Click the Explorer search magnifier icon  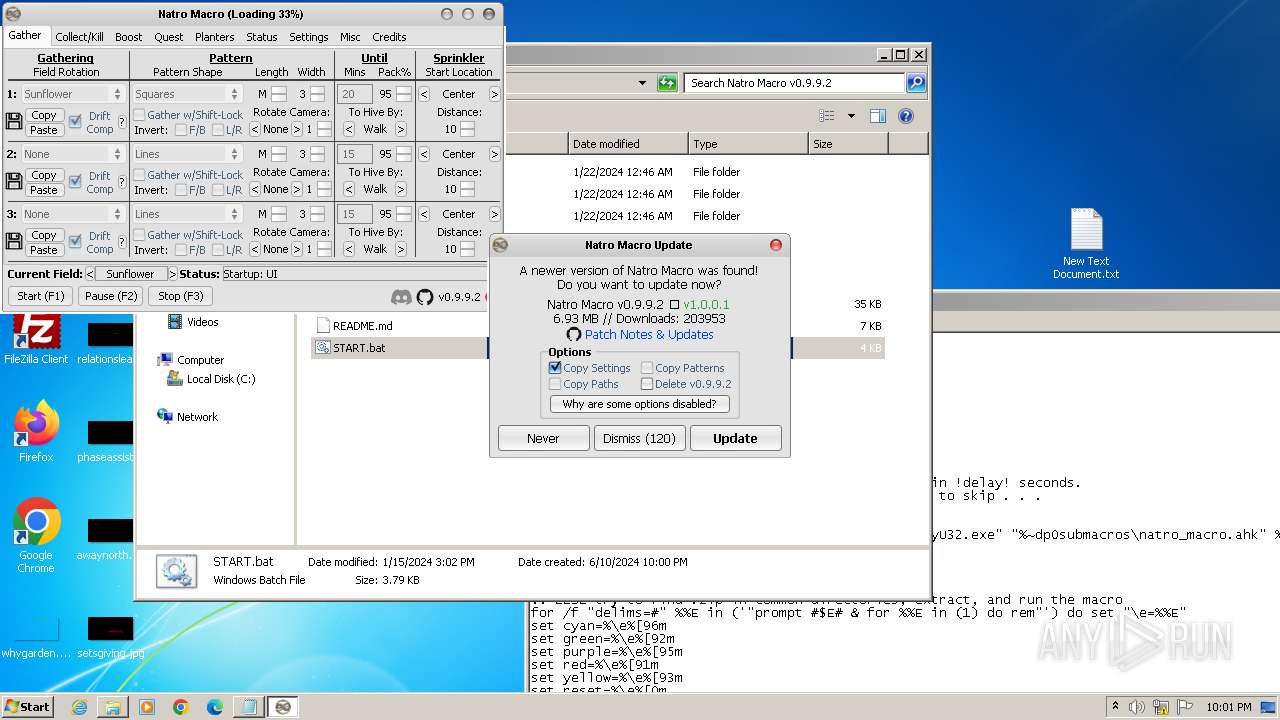coord(915,83)
